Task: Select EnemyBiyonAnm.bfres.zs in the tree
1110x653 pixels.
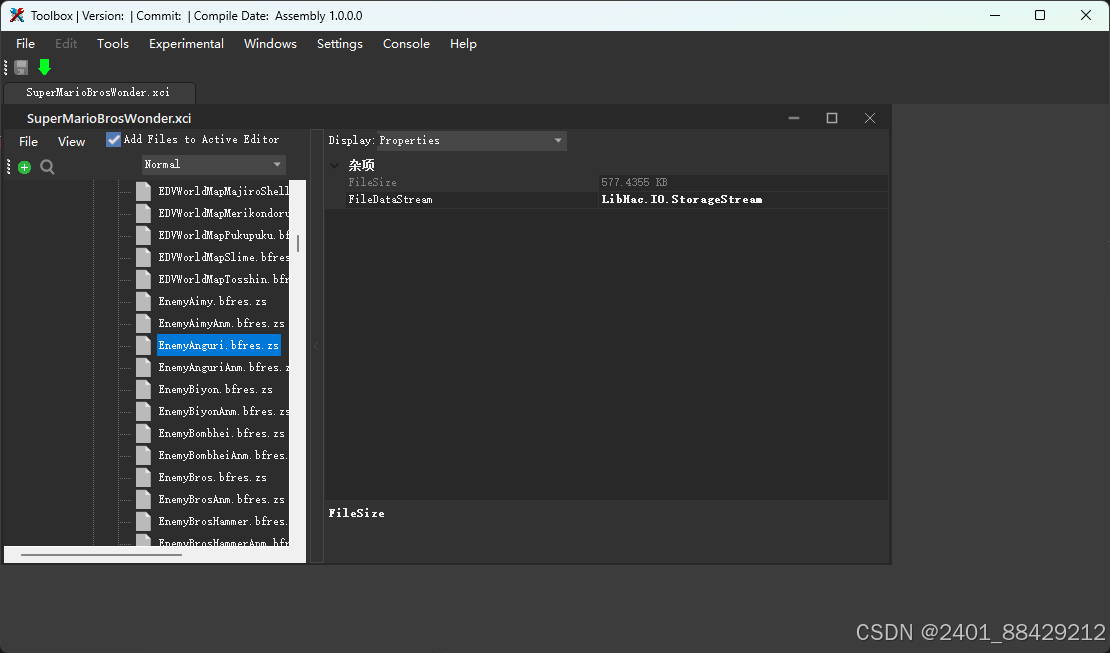Action: [x=224, y=411]
